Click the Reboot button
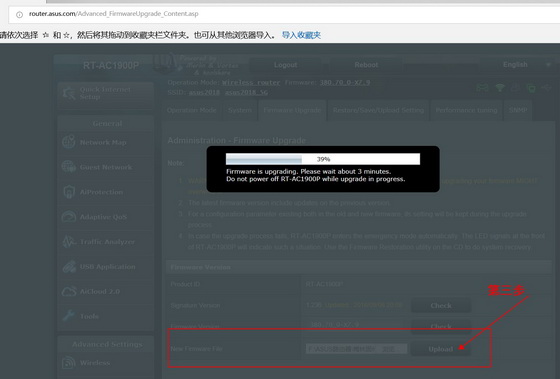The width and height of the screenshot is (560, 379). 366,65
